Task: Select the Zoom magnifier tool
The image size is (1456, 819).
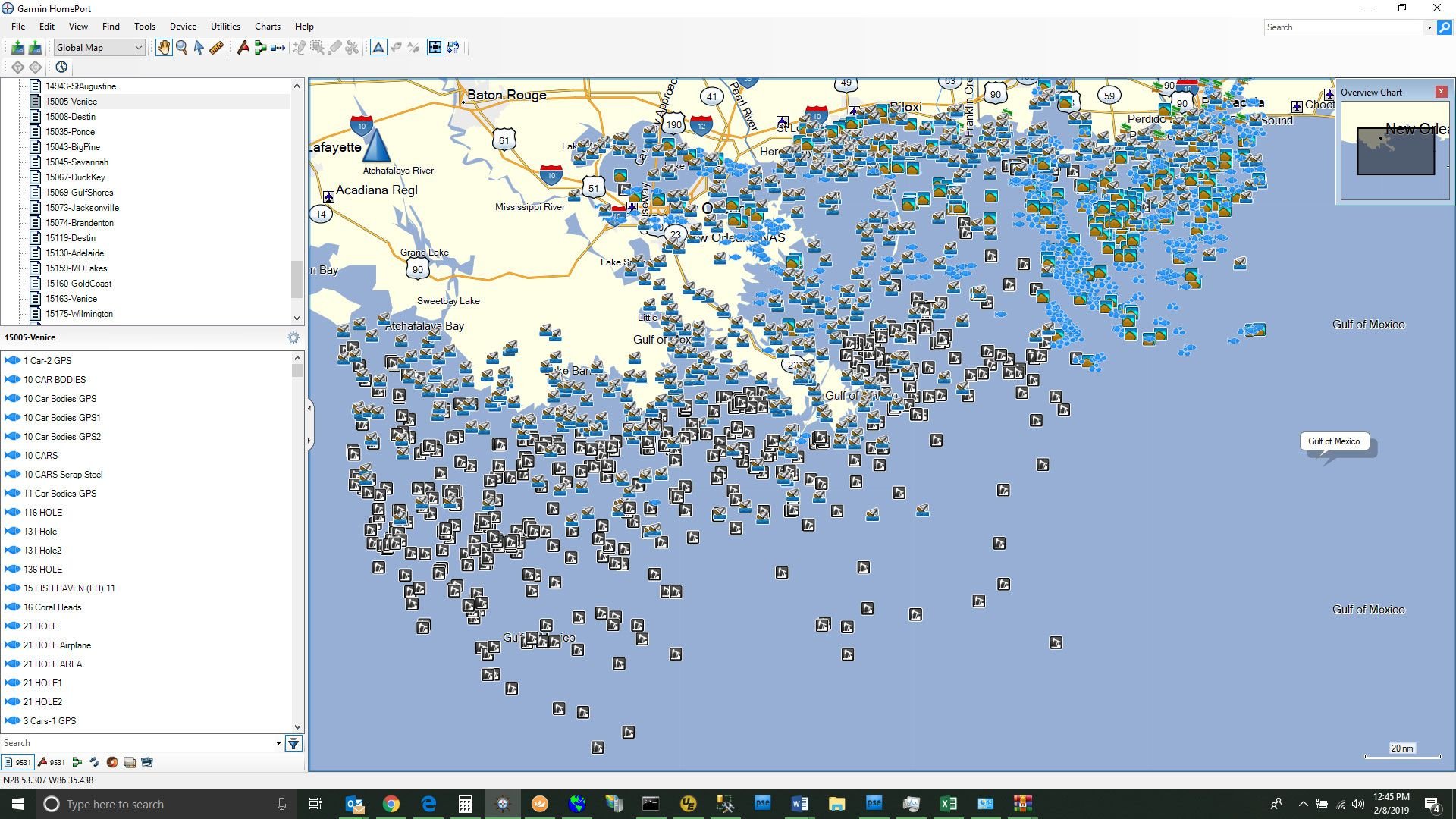Action: 182,48
